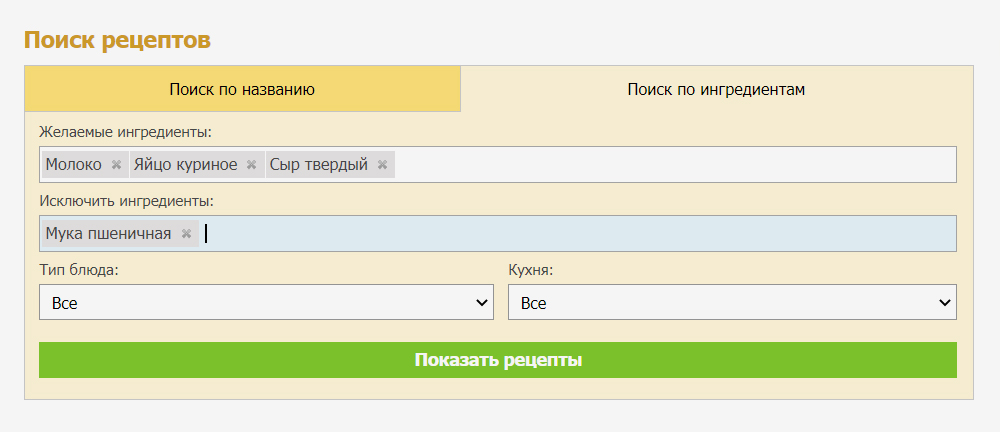The image size is (1000, 432).
Task: Switch to Поиск по названию tab
Action: pos(242,89)
